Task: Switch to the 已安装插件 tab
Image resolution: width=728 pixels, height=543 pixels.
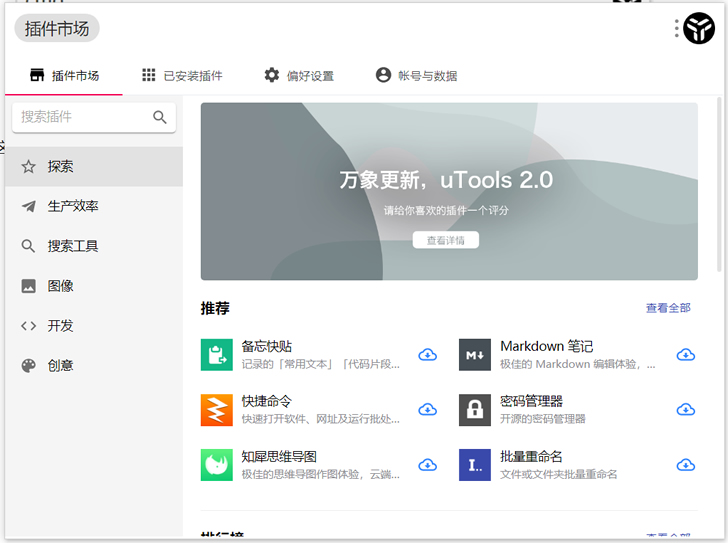Action: coord(182,76)
